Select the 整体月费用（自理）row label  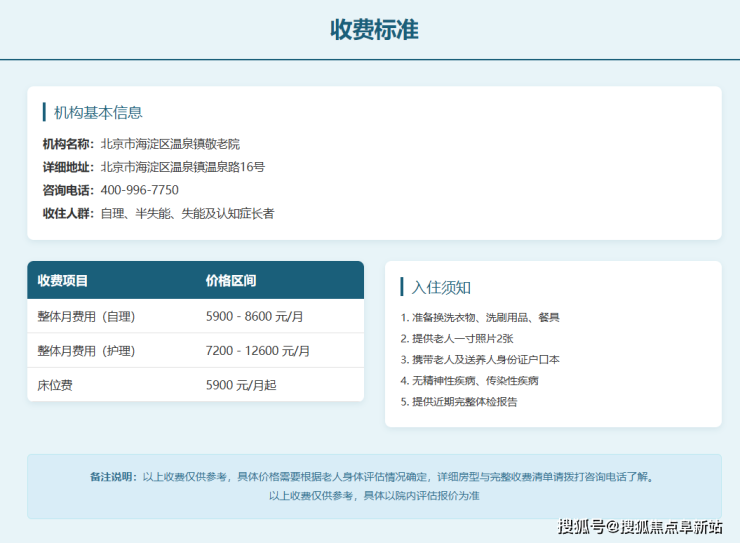tap(86, 316)
